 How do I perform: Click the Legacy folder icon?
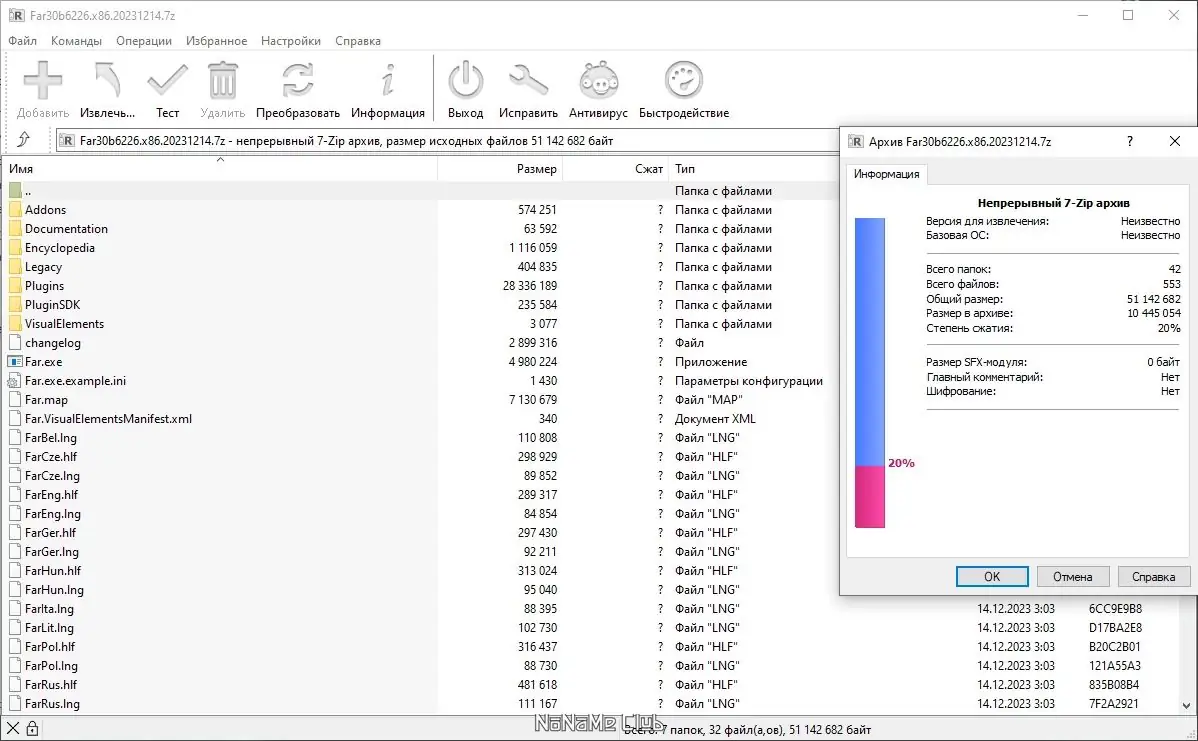[15, 267]
